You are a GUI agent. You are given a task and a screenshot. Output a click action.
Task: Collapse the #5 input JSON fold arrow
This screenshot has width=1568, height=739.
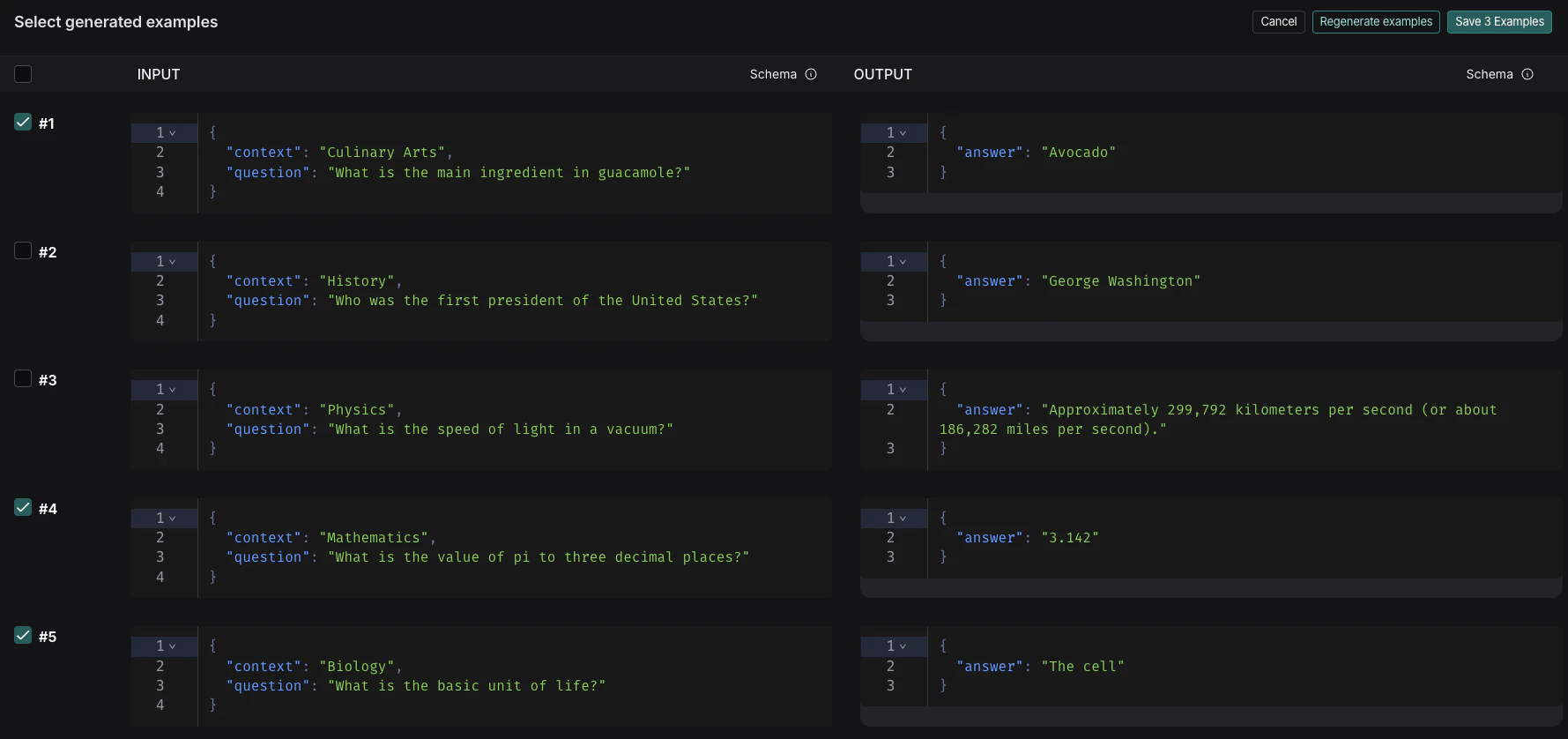point(173,646)
